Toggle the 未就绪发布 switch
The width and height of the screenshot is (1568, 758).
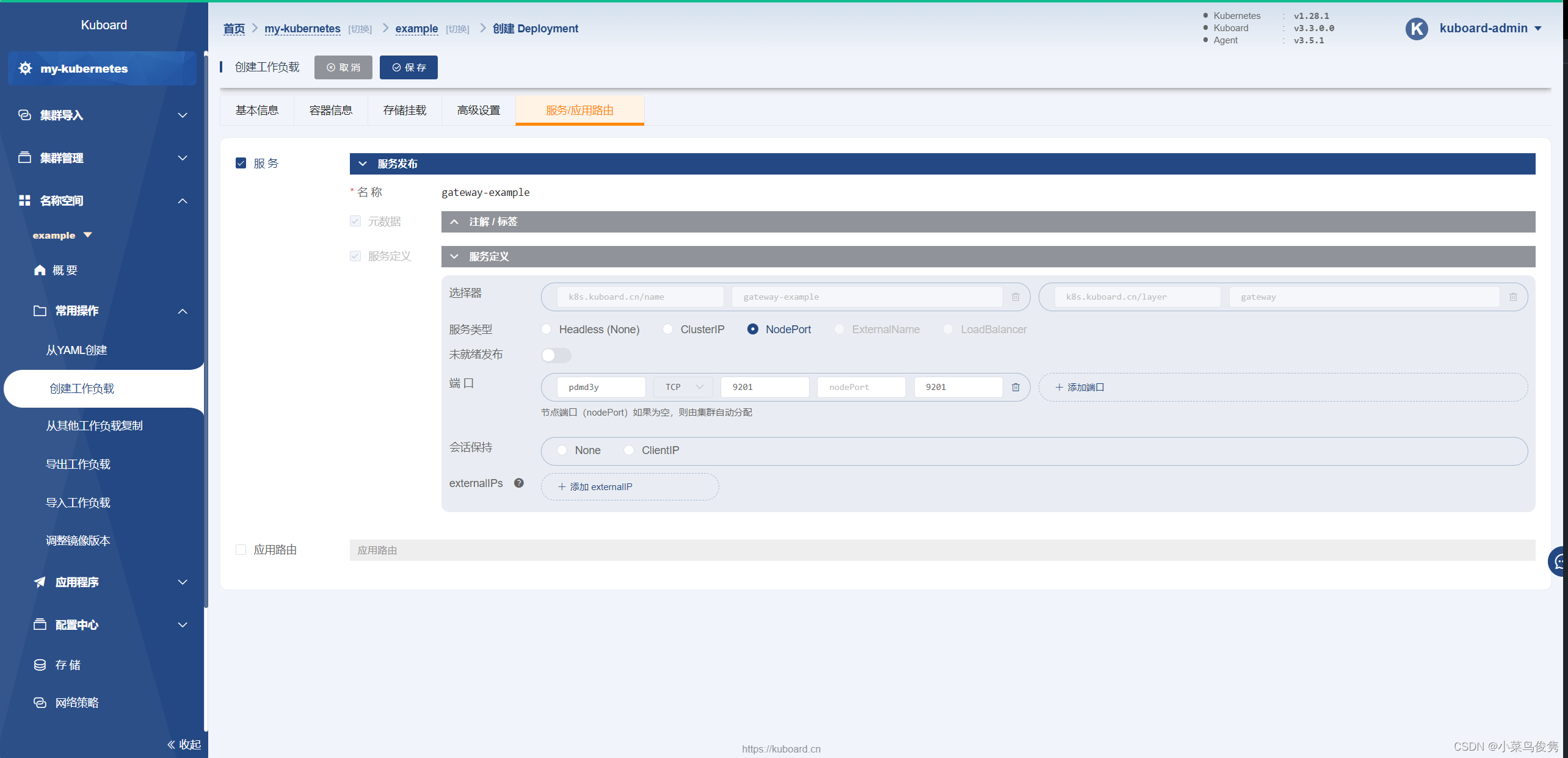pyautogui.click(x=556, y=355)
